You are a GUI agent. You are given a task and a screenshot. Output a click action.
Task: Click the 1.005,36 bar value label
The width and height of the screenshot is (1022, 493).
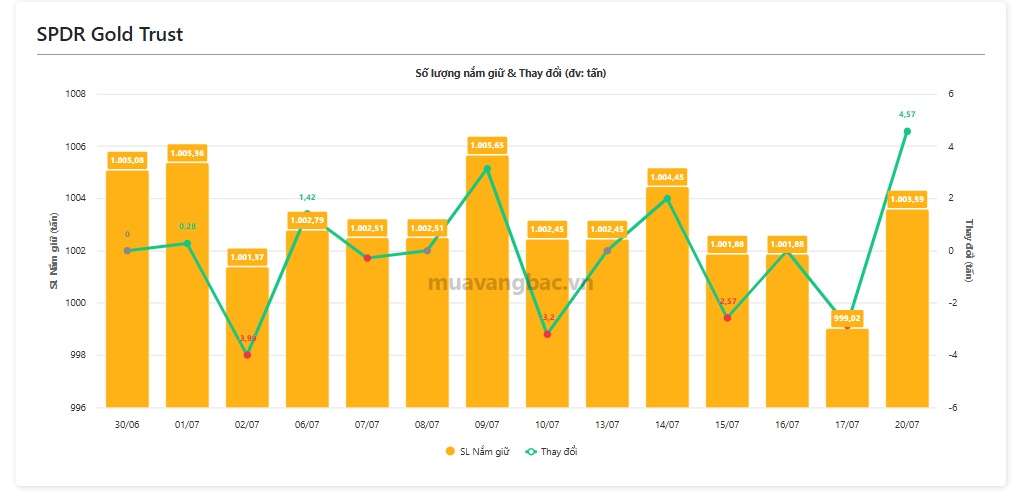pyautogui.click(x=187, y=153)
